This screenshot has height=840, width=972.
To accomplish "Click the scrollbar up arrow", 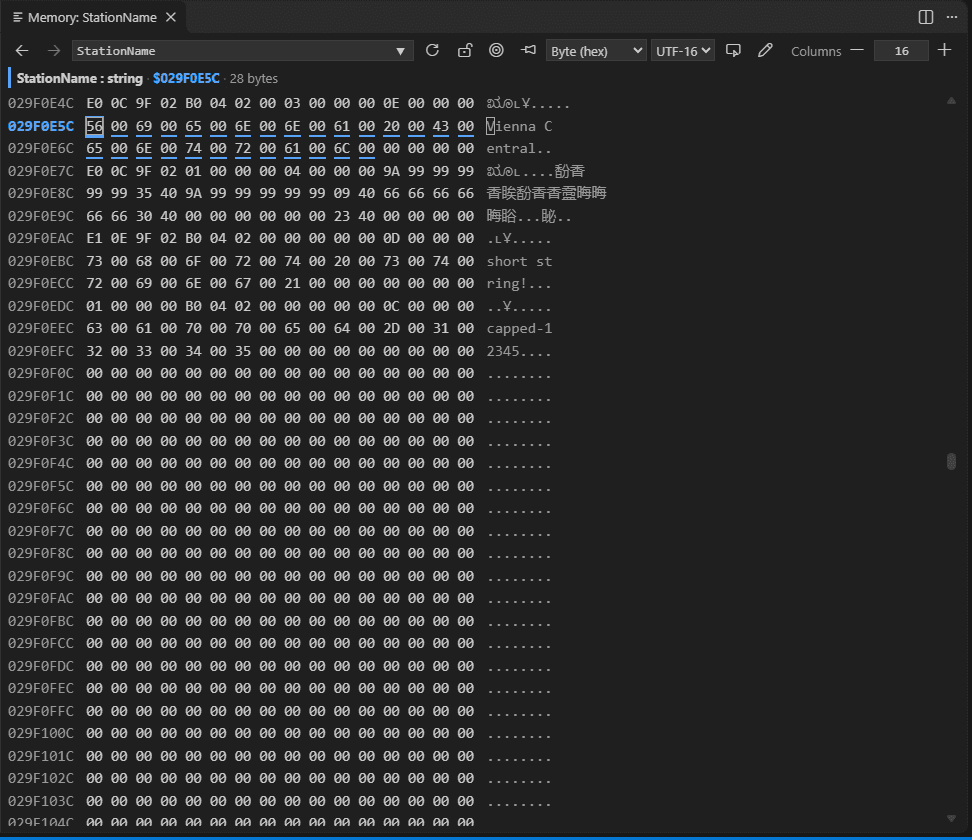I will pyautogui.click(x=951, y=101).
